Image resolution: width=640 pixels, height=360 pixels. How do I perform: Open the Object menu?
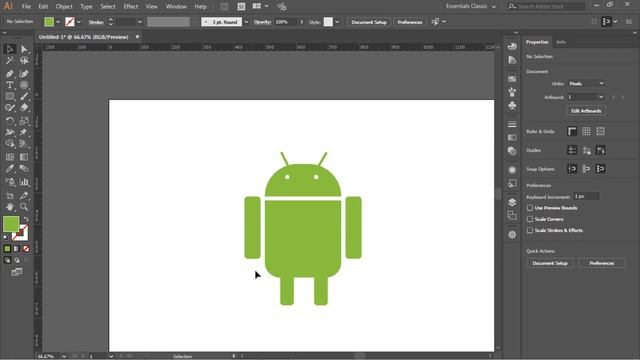pos(64,7)
